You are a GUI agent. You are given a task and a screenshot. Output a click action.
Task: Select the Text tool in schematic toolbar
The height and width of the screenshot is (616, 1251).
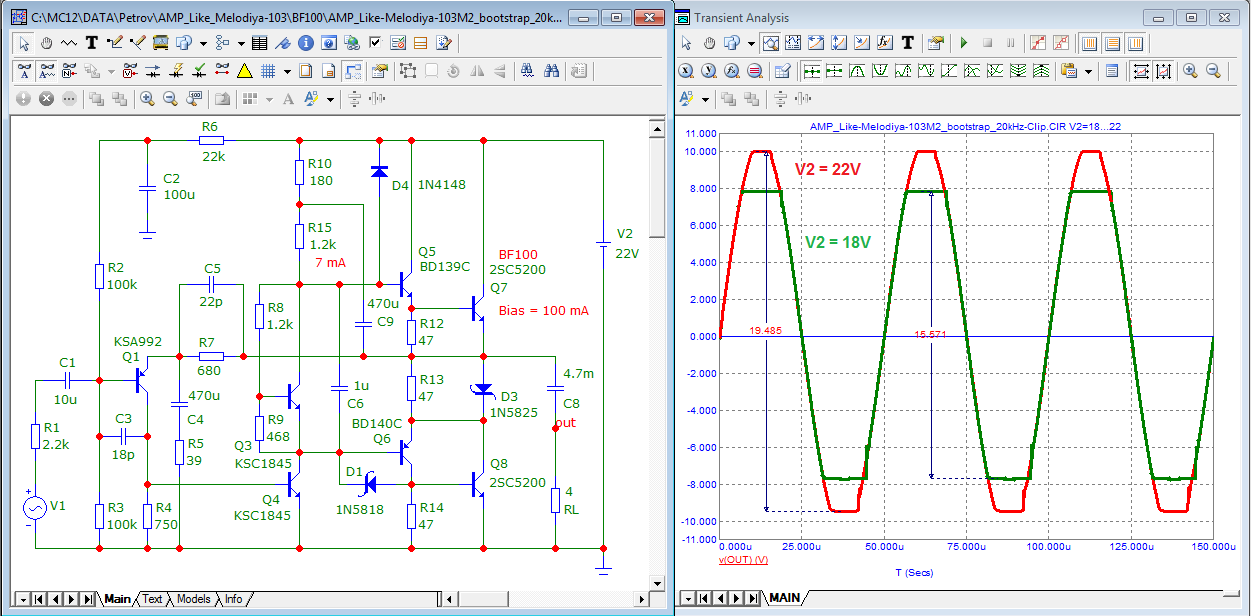point(91,43)
